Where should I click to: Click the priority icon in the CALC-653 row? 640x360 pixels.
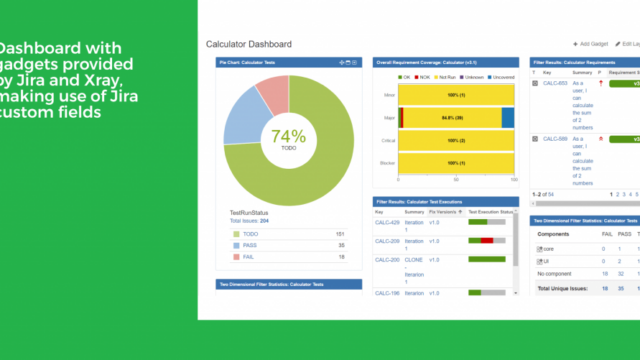[x=601, y=83]
